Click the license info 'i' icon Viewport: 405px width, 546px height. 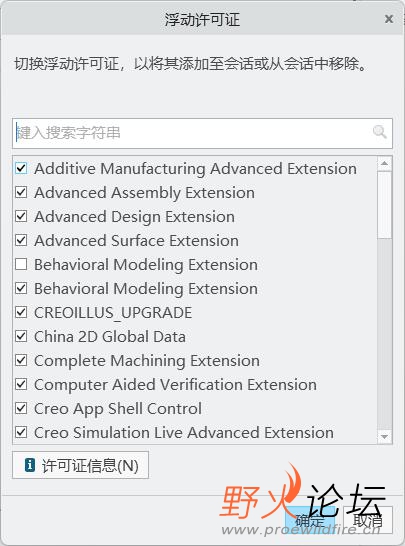click(30, 465)
